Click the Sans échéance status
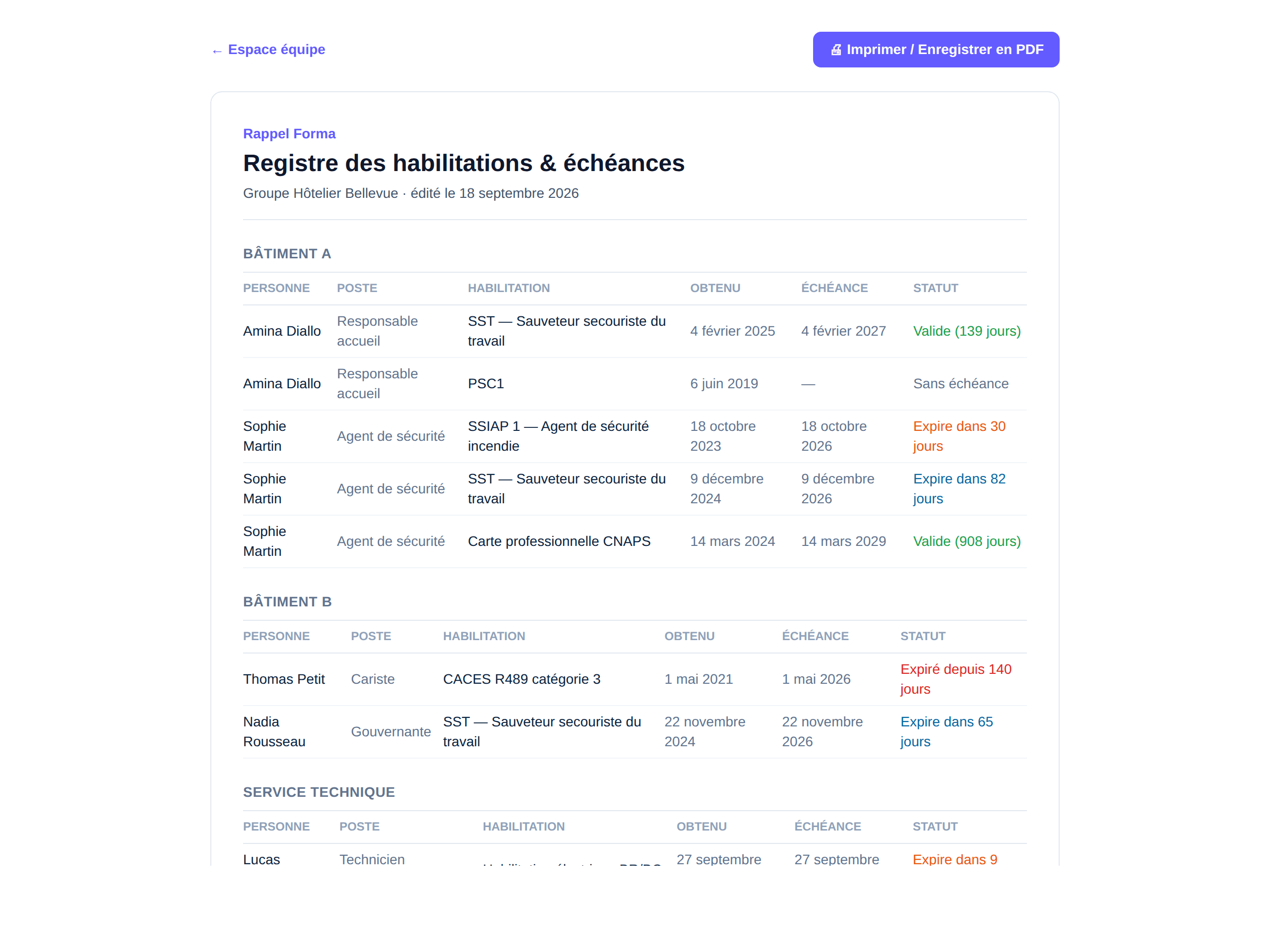Viewport: 1270px width, 952px height. pos(960,384)
